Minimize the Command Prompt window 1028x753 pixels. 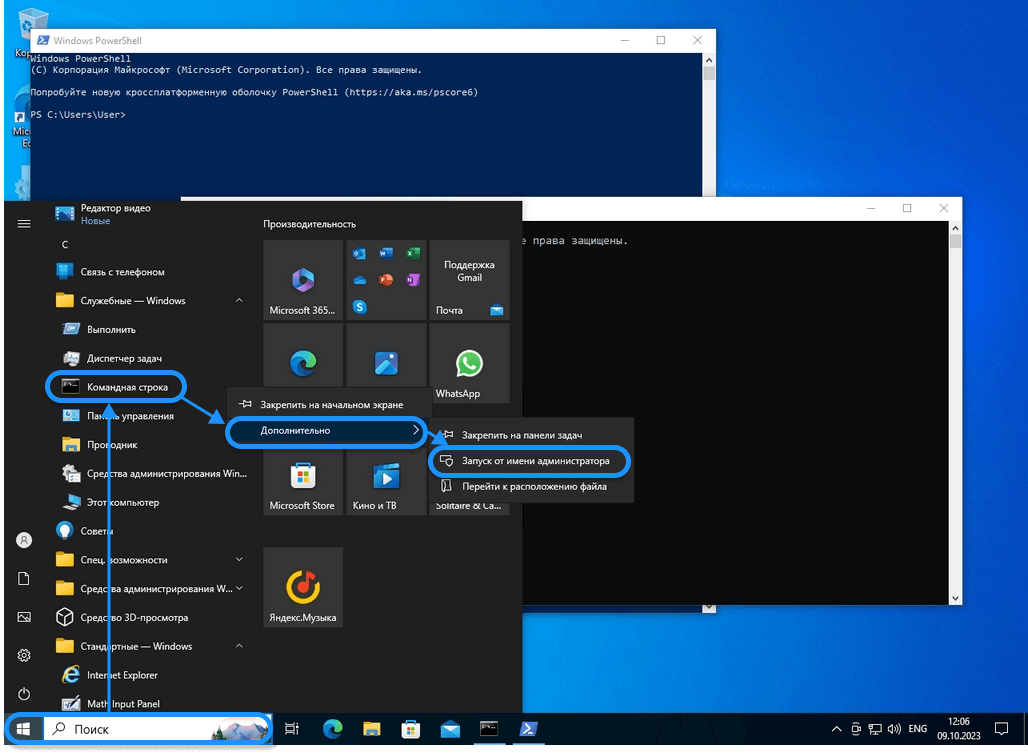pyautogui.click(x=871, y=208)
